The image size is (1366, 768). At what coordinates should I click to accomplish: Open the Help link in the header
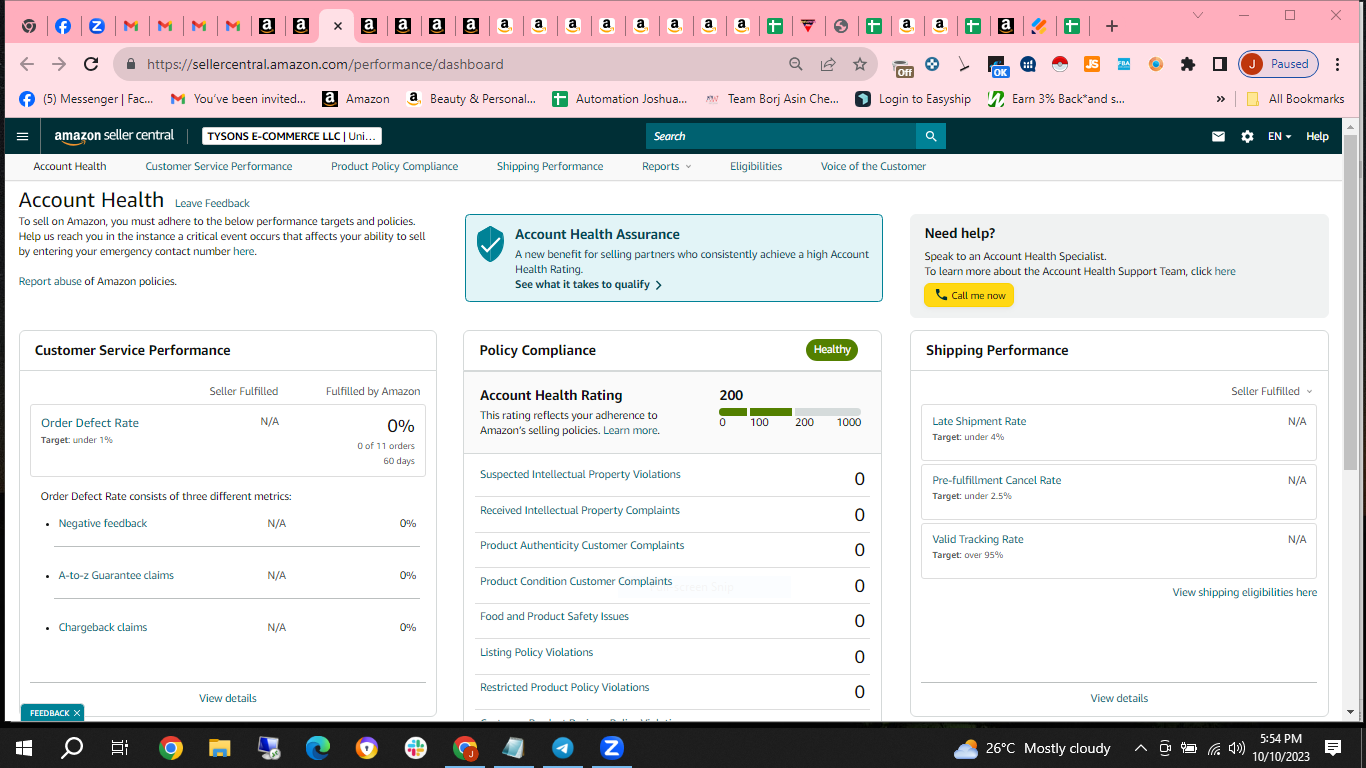coord(1317,136)
